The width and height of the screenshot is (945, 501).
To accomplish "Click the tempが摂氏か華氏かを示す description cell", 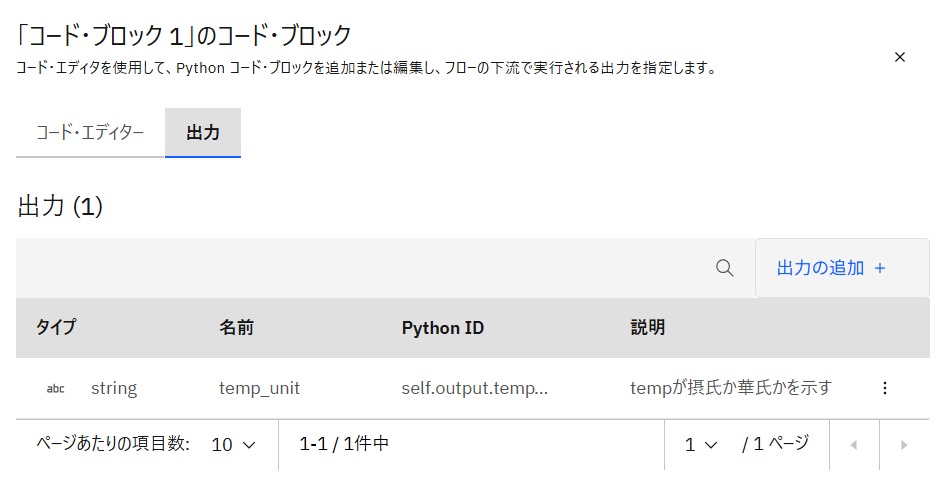I will (731, 388).
